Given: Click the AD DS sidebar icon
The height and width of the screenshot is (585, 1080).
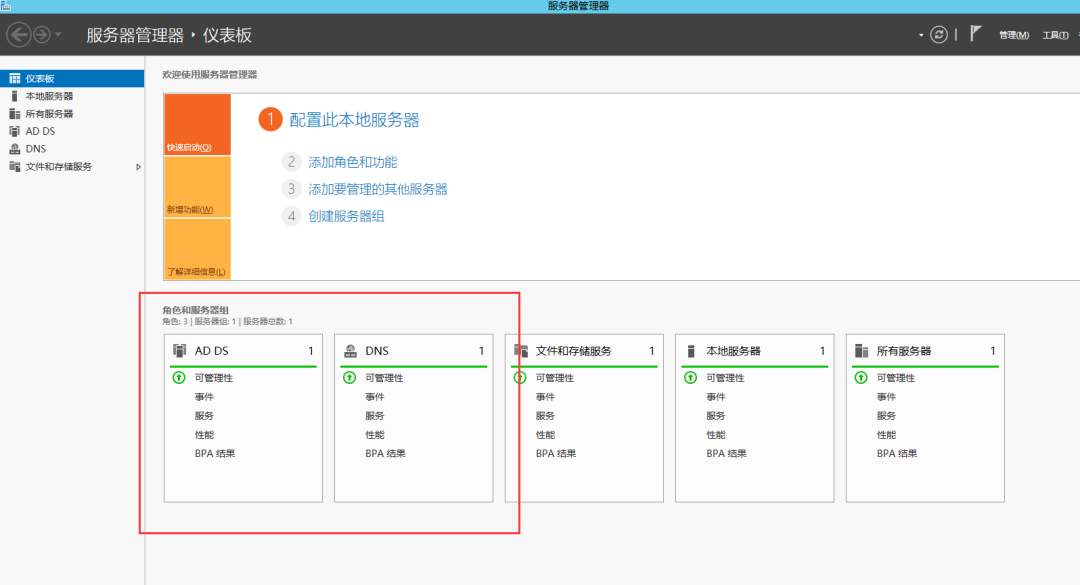Looking at the screenshot, I should (x=14, y=131).
